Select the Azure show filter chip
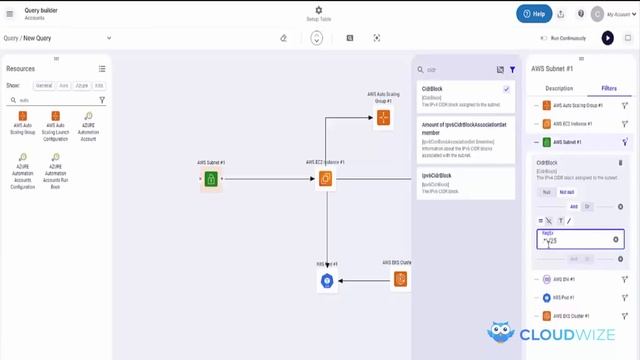Viewport: 640px width, 360px height. coord(82,85)
